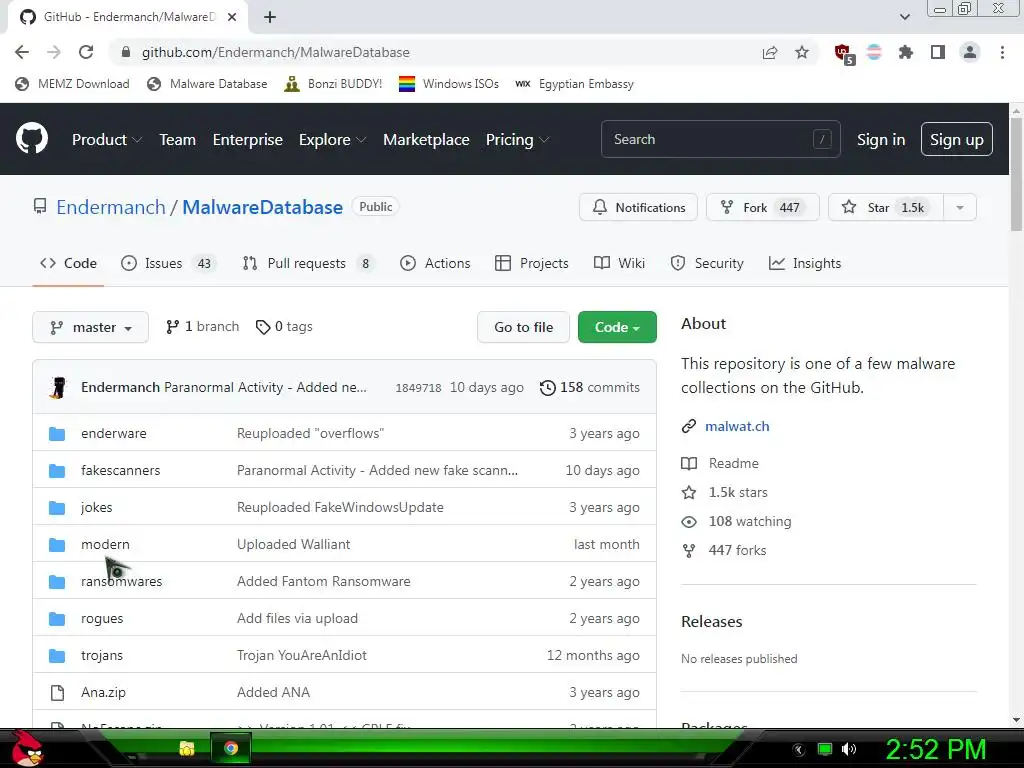Toggle the browser side panel icon

[937, 52]
